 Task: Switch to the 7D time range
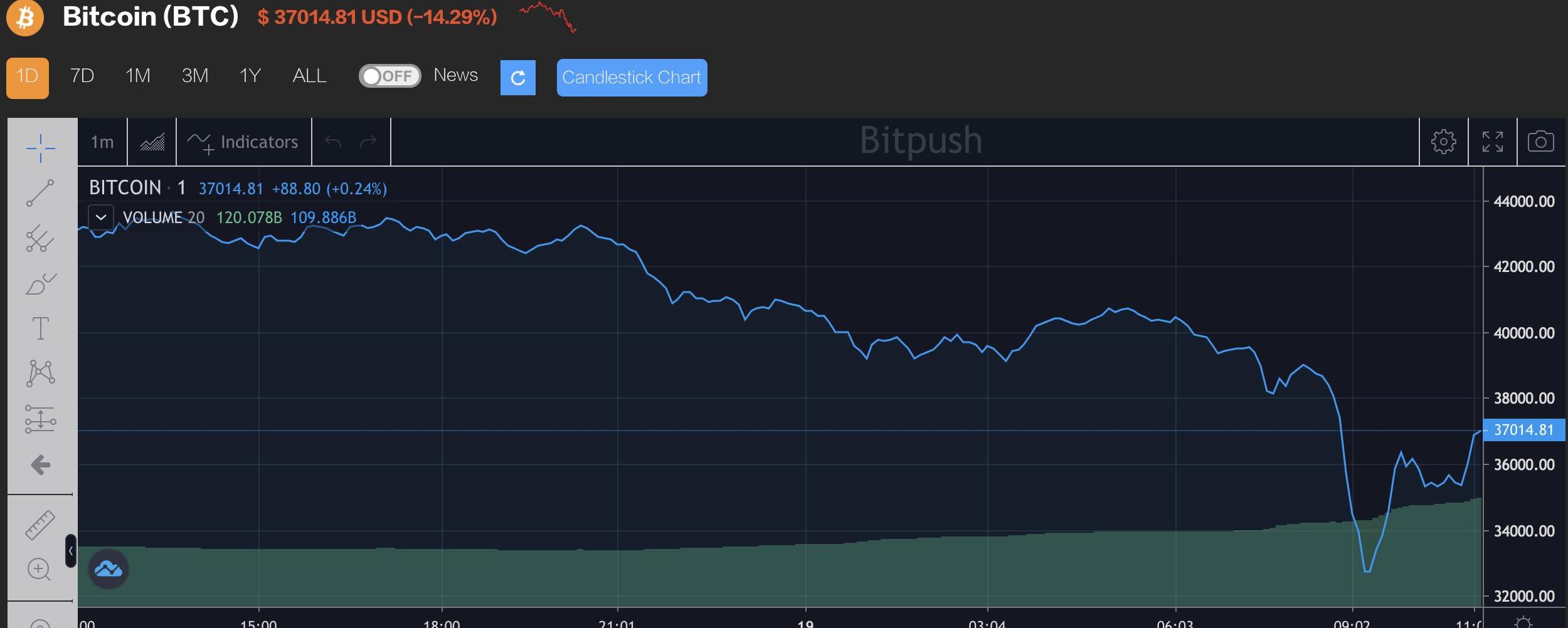[82, 76]
